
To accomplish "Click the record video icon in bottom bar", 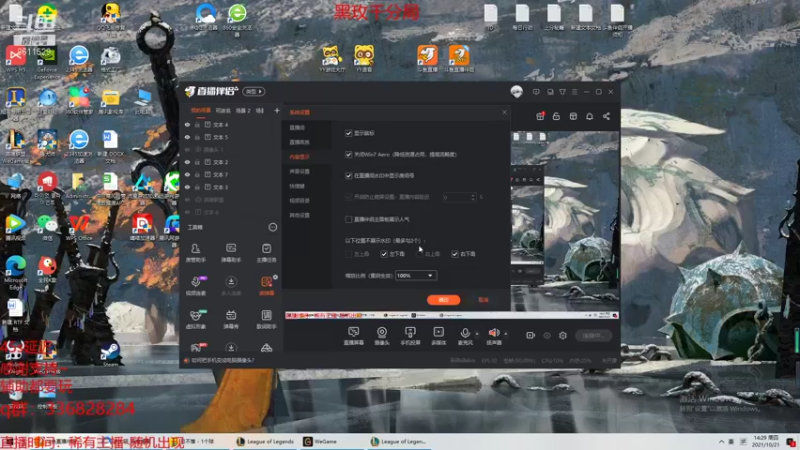I will coord(531,335).
